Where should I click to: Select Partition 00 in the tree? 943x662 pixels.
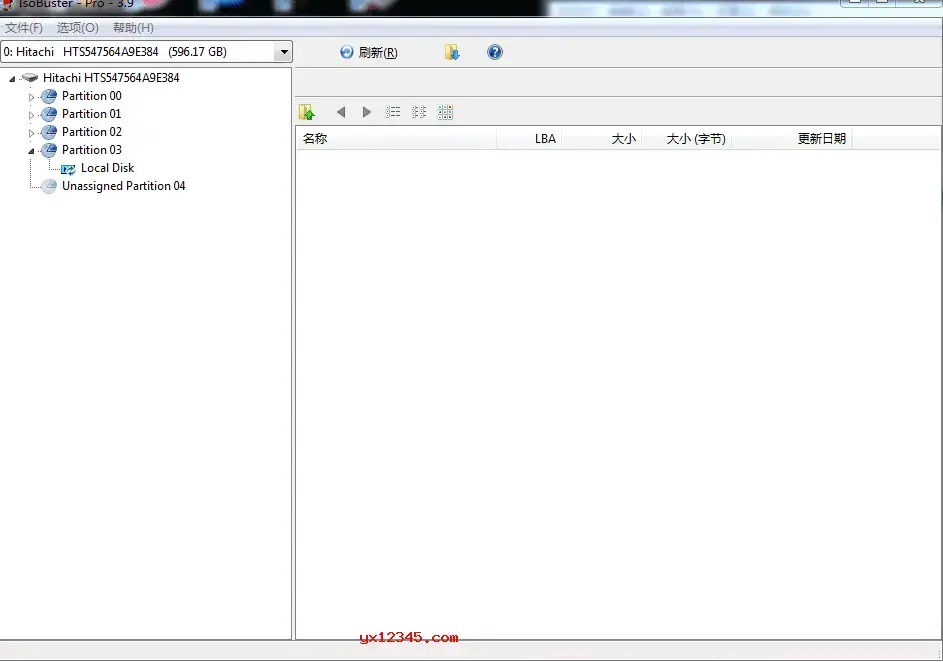[x=91, y=96]
